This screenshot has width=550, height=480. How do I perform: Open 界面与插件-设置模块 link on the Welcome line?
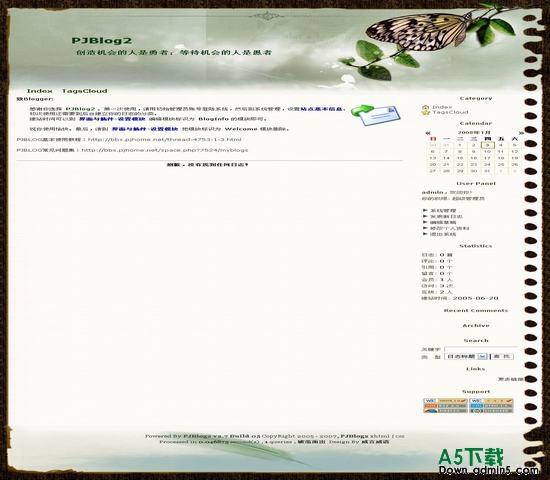(145, 129)
